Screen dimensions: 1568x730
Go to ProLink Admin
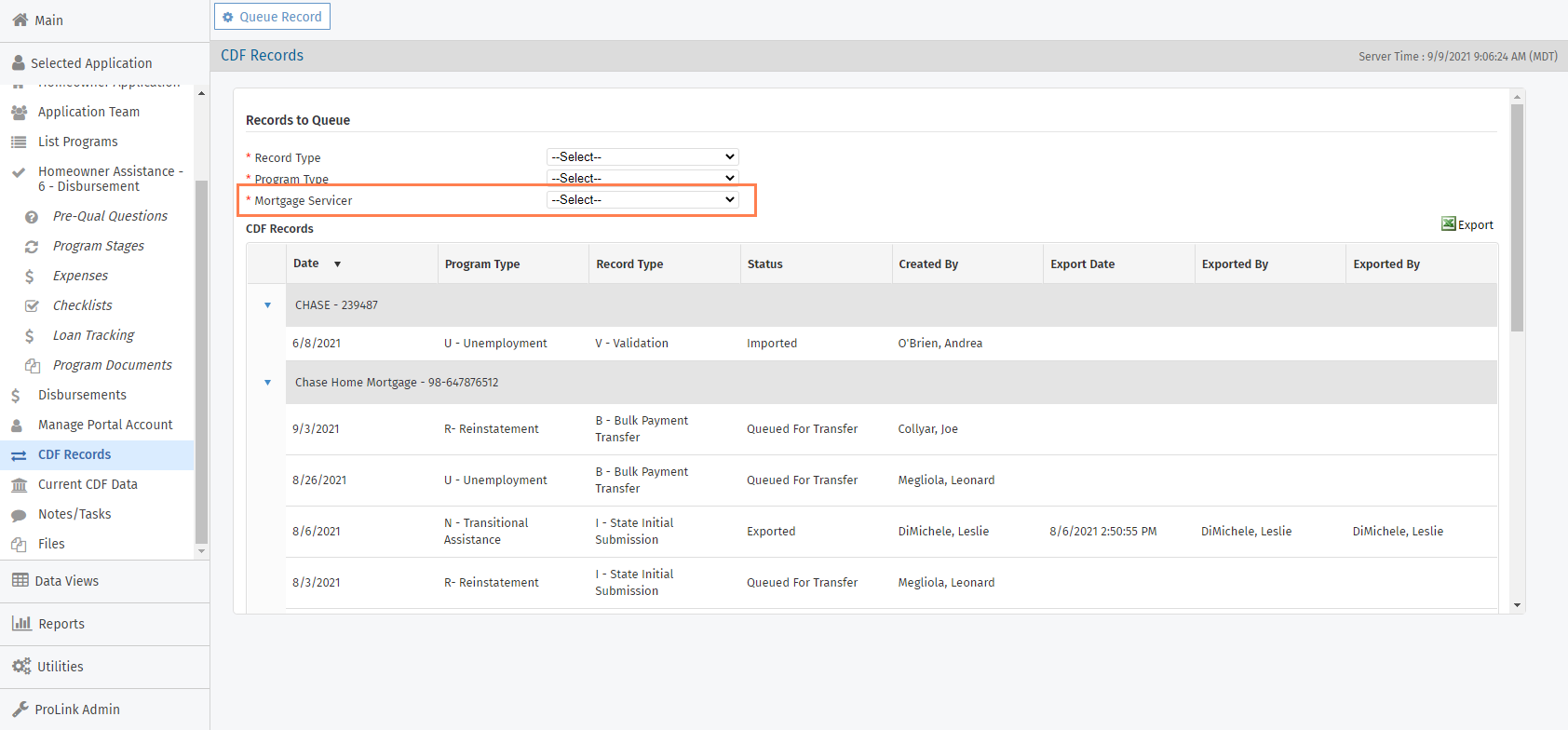pyautogui.click(x=77, y=710)
